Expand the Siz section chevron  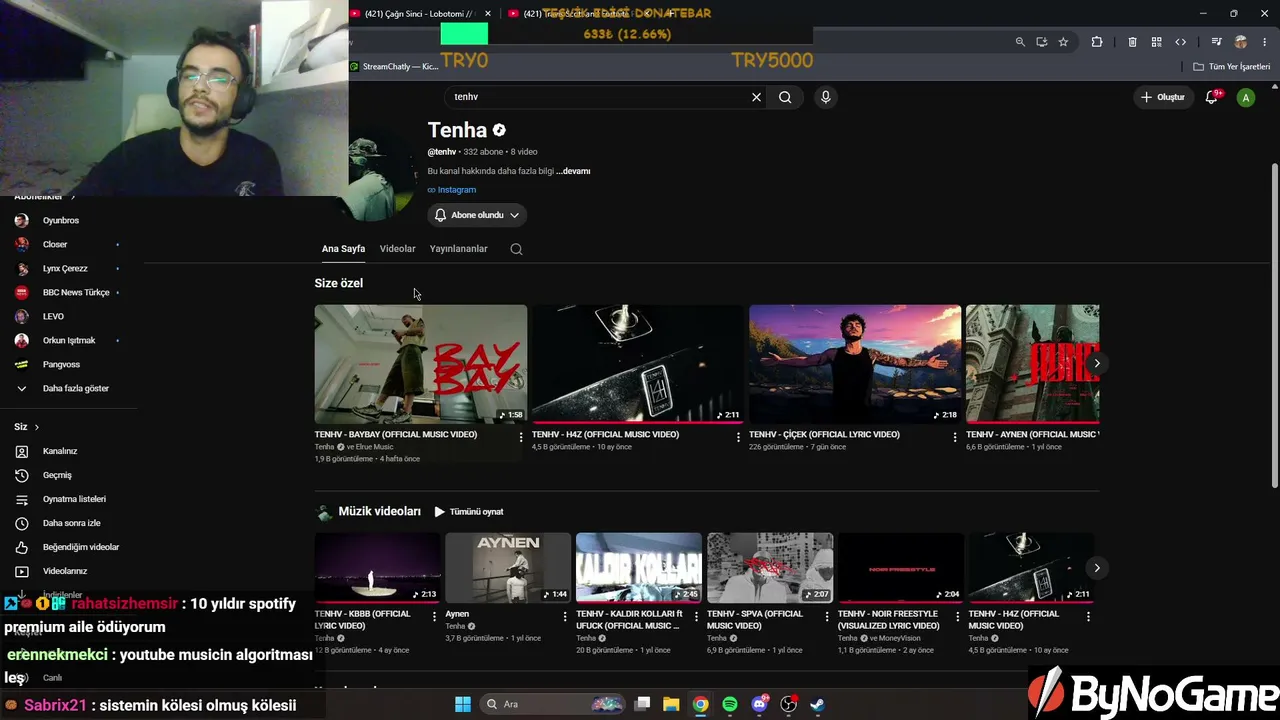coord(37,427)
